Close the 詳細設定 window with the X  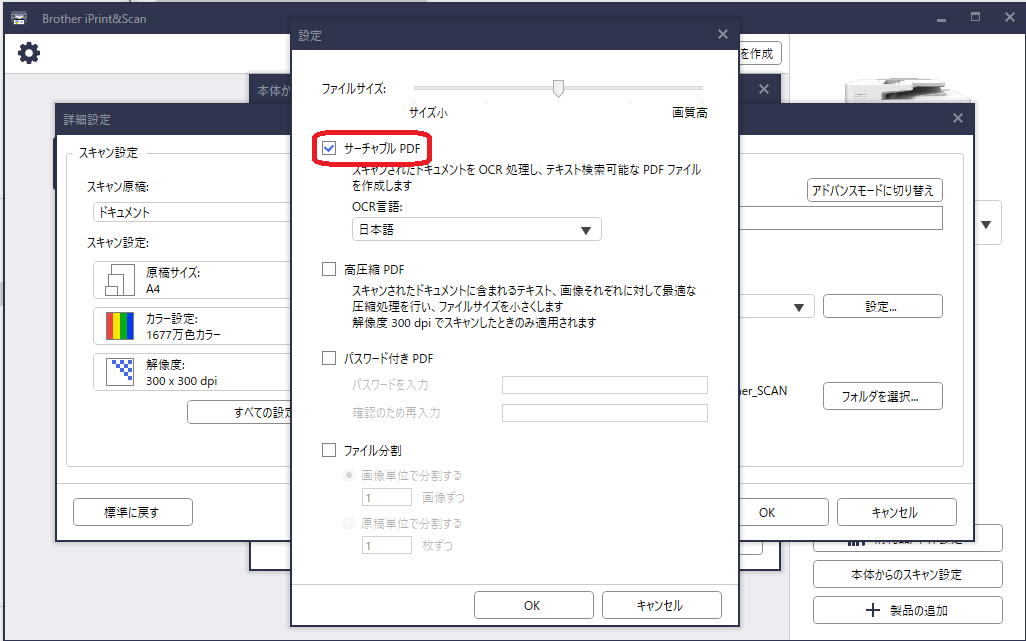957,118
